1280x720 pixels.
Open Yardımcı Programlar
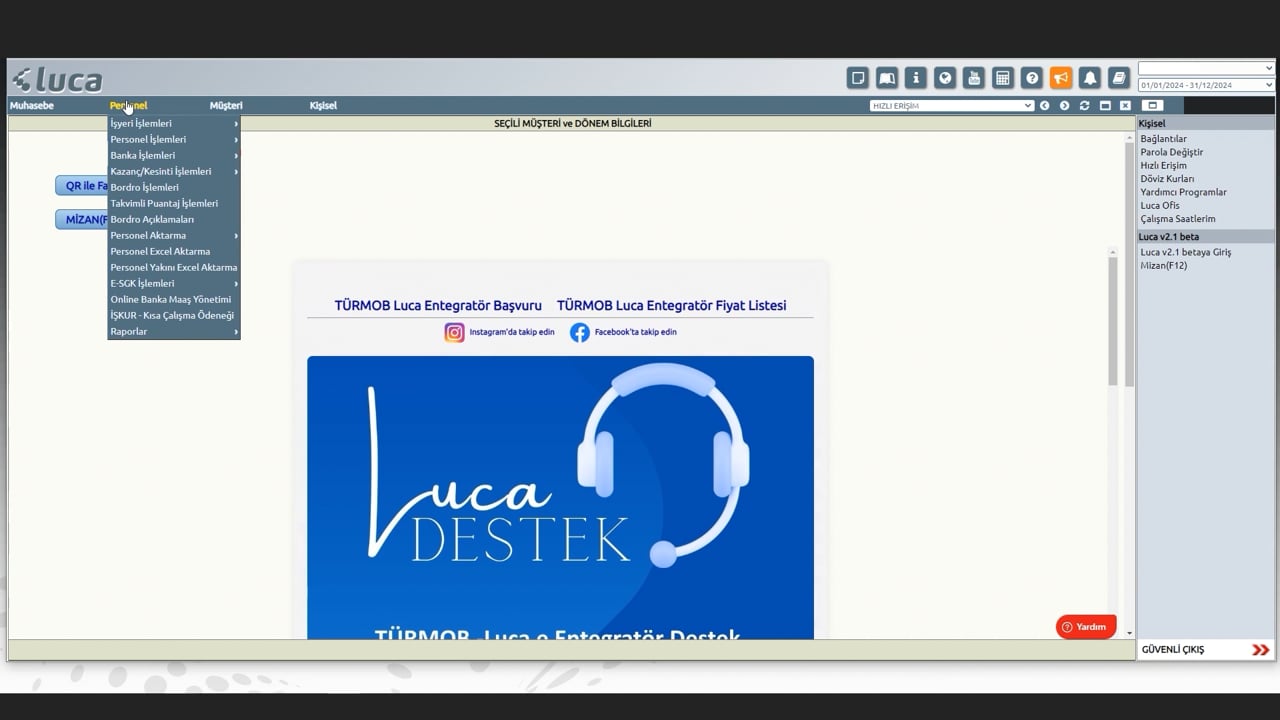(x=1183, y=192)
